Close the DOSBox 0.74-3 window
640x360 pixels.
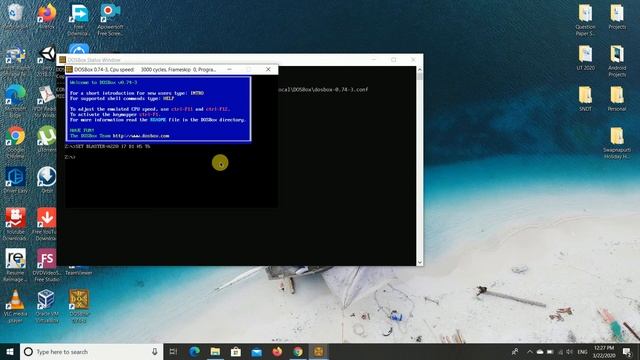268,69
